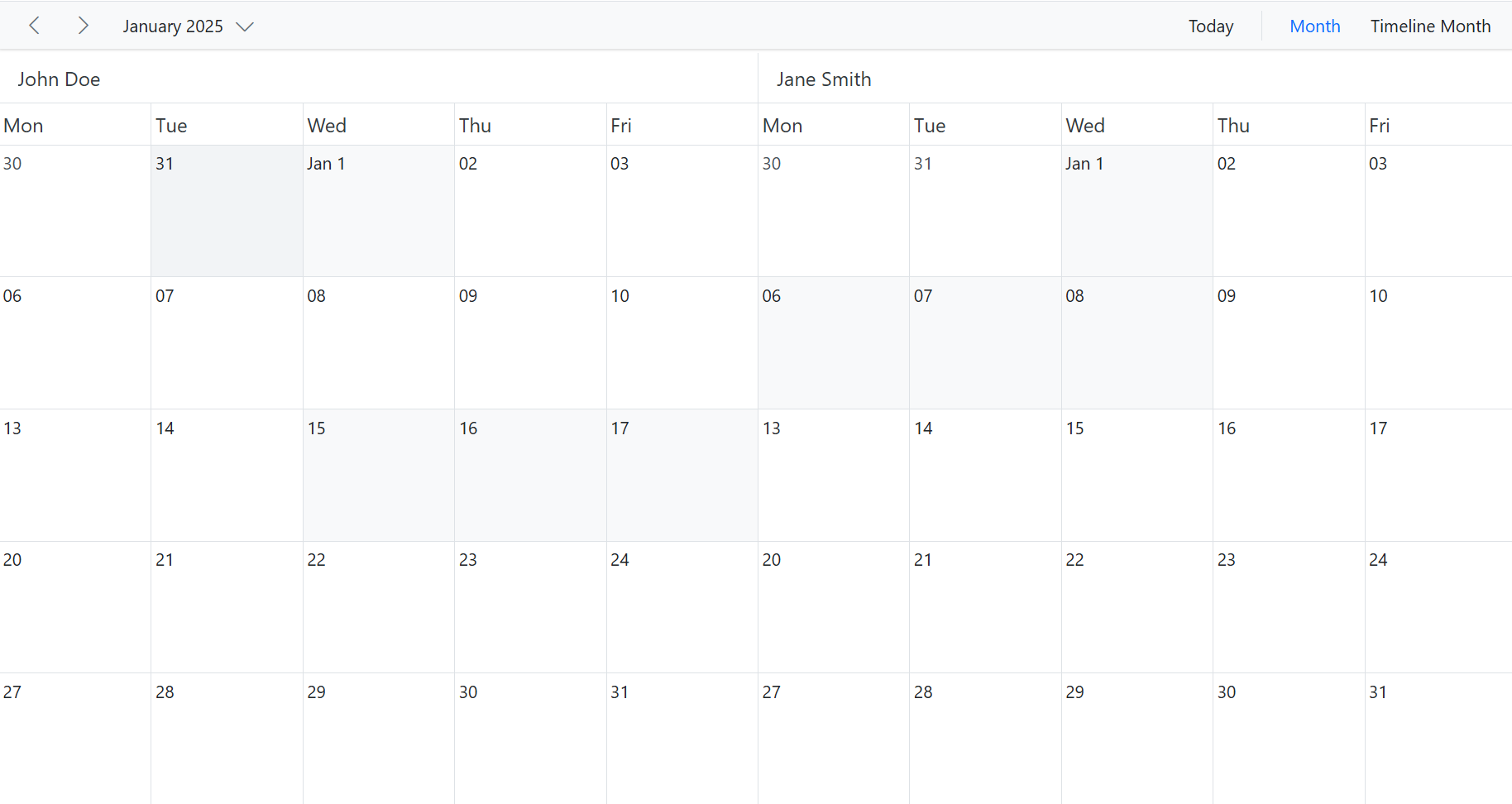Click date 28 under John Doe
This screenshot has height=804, width=1512.
165,692
